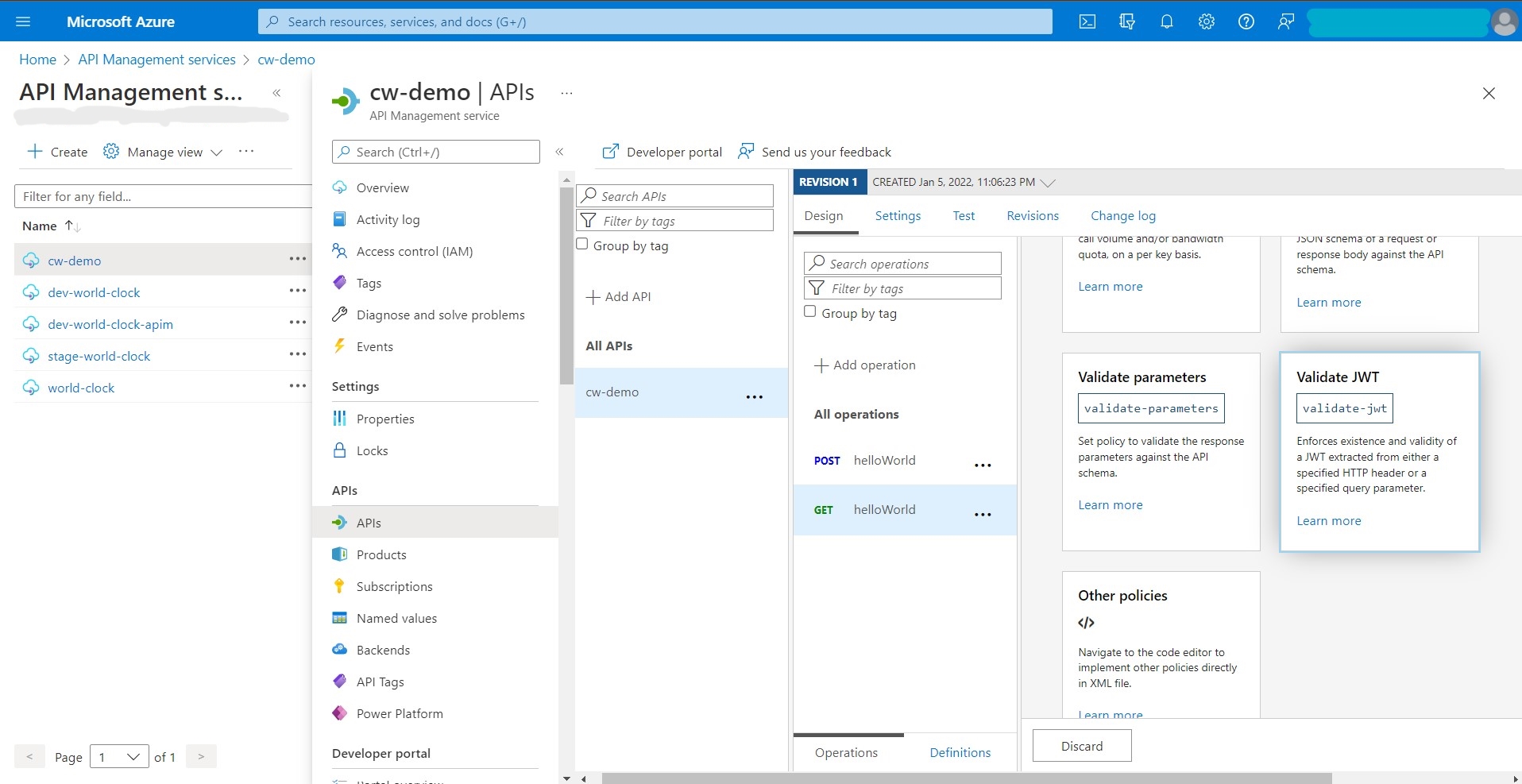Select the POST helloWorld operation
1522x784 pixels.
(x=883, y=461)
